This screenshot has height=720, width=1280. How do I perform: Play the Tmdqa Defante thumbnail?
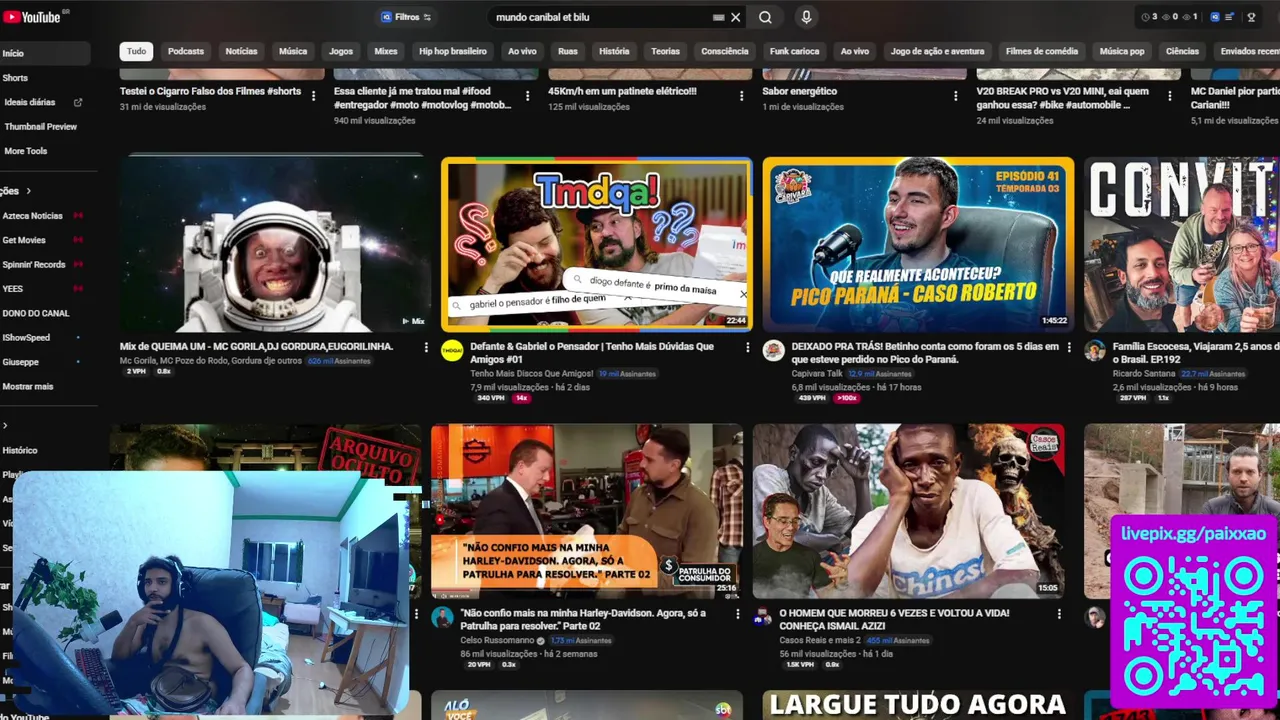click(597, 243)
